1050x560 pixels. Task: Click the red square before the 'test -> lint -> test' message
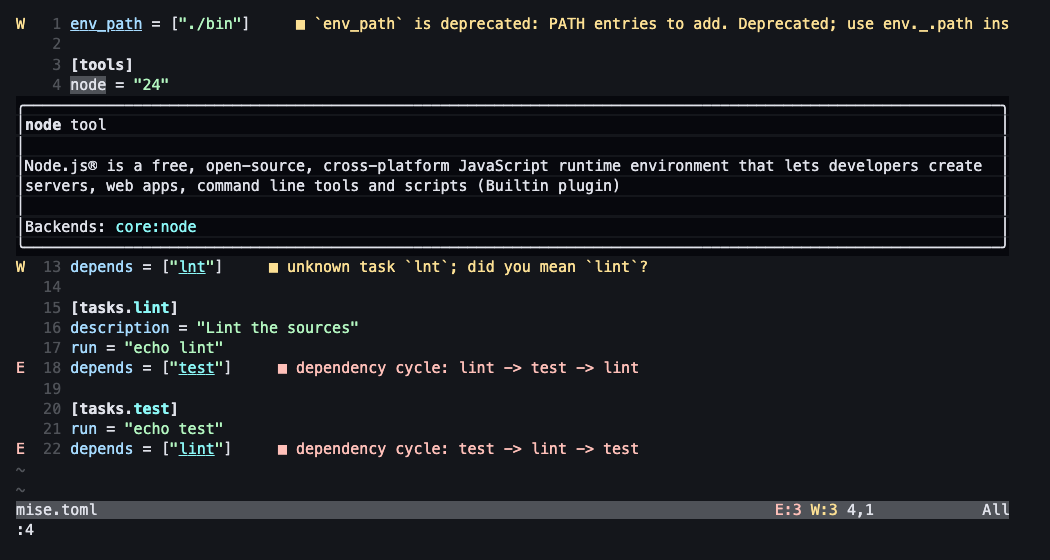pos(283,450)
